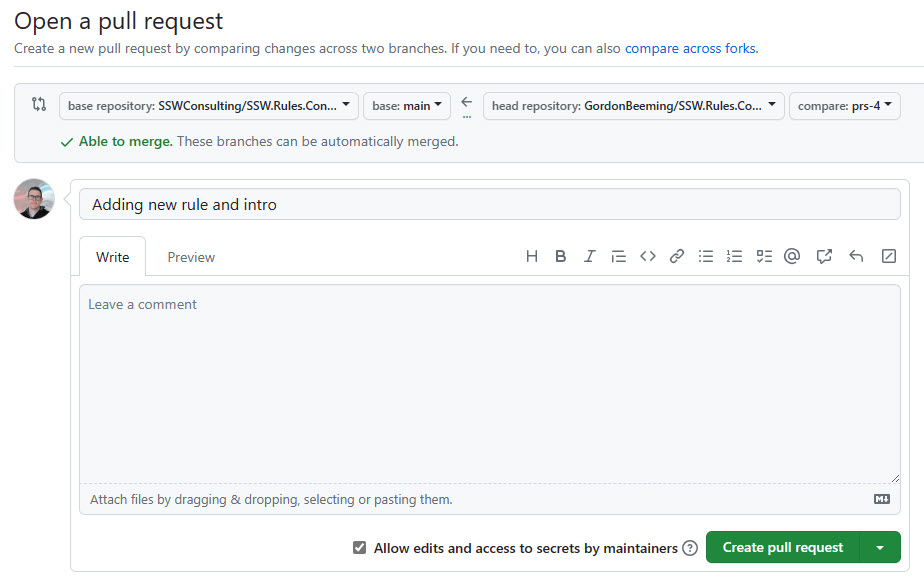Mention a user with @ icon
Screen dimensions: 924x580
click(x=792, y=257)
